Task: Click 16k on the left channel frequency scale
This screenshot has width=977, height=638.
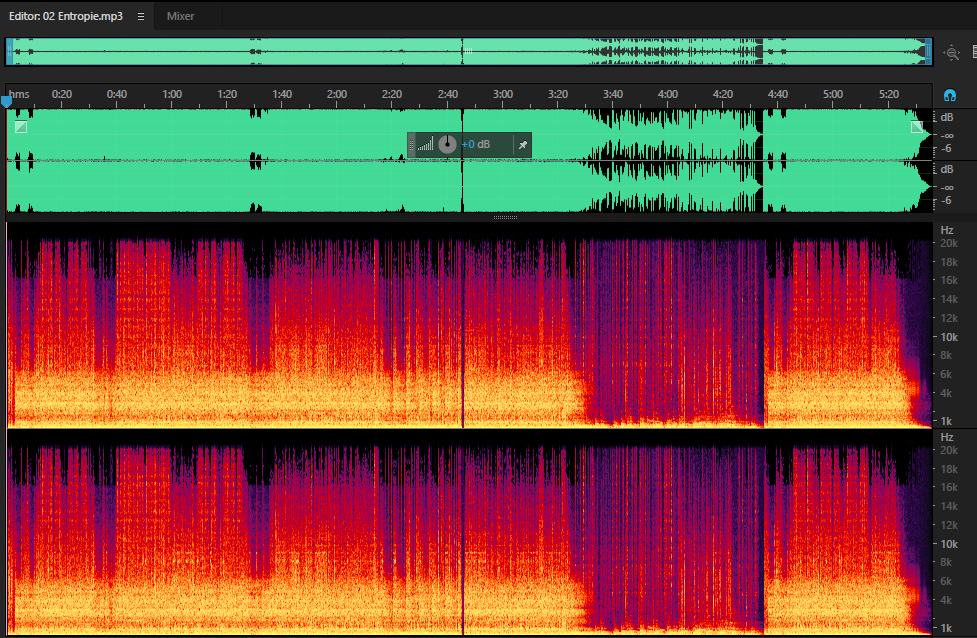Action: click(x=948, y=280)
